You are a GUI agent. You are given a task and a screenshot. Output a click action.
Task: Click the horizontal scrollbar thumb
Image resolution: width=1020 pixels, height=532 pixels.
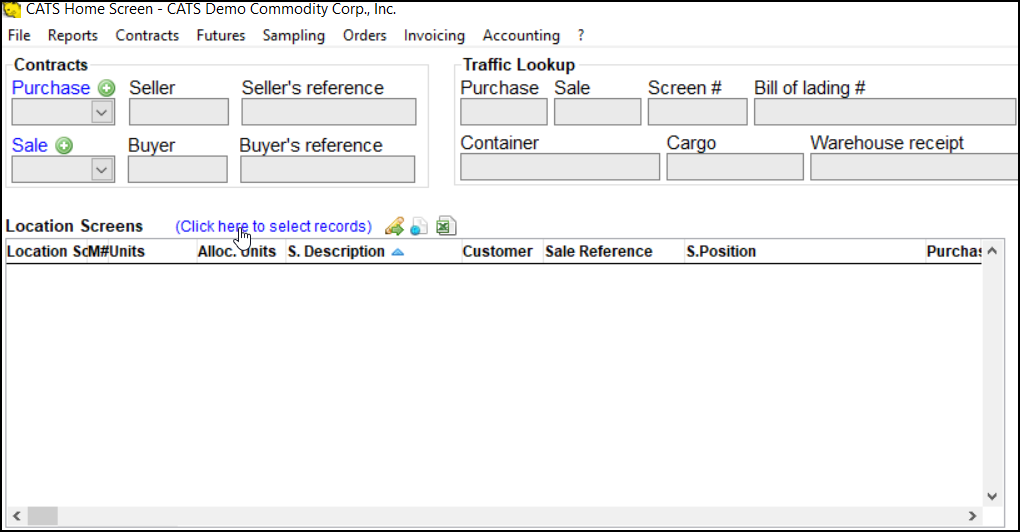point(43,516)
